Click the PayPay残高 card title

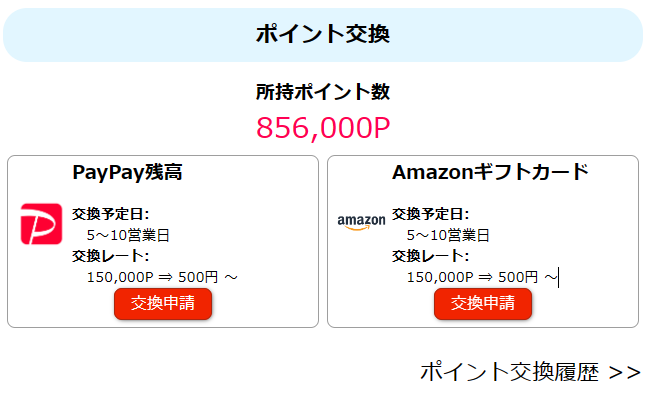(127, 172)
